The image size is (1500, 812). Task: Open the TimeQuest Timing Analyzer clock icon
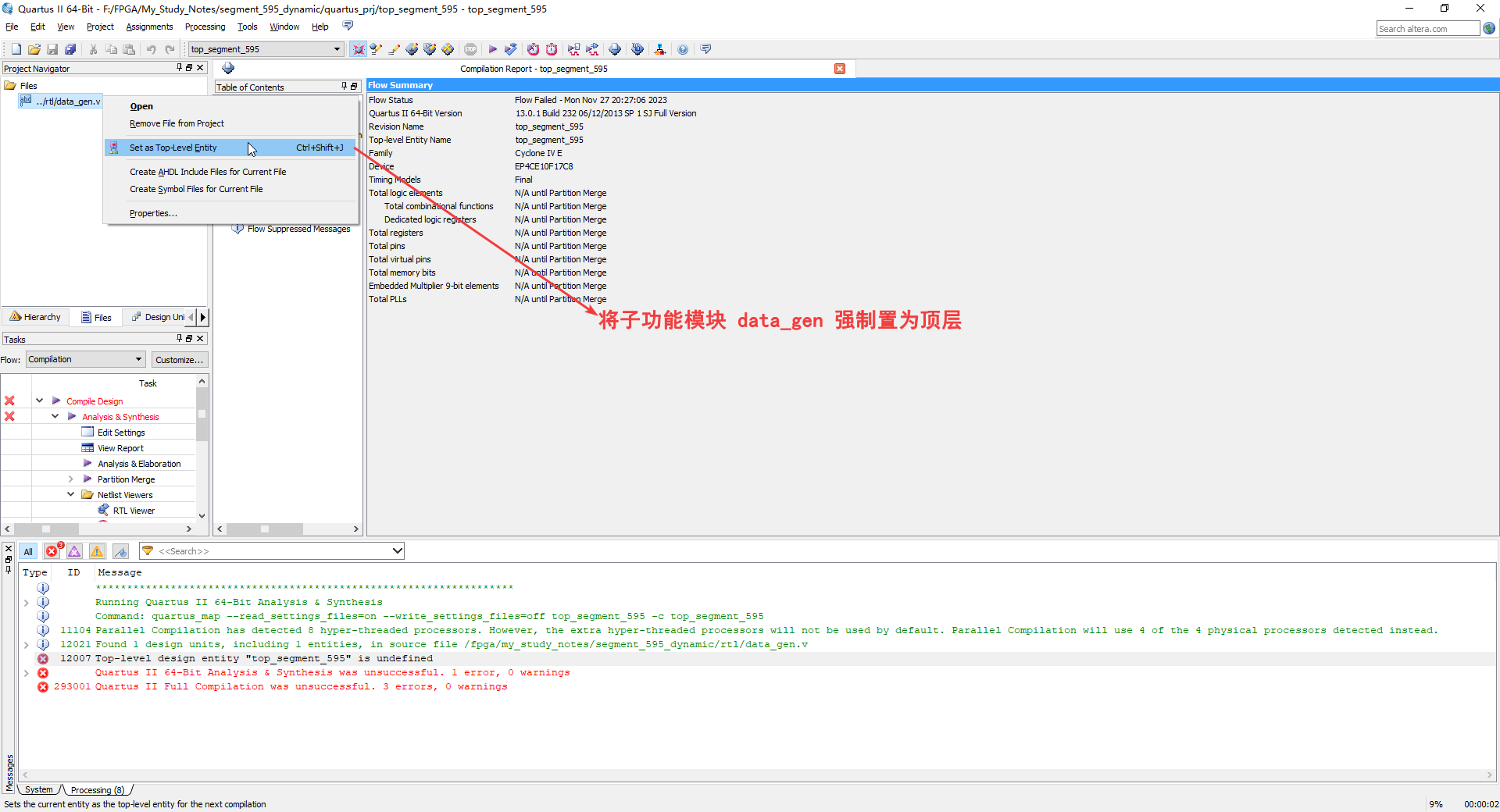[x=552, y=49]
